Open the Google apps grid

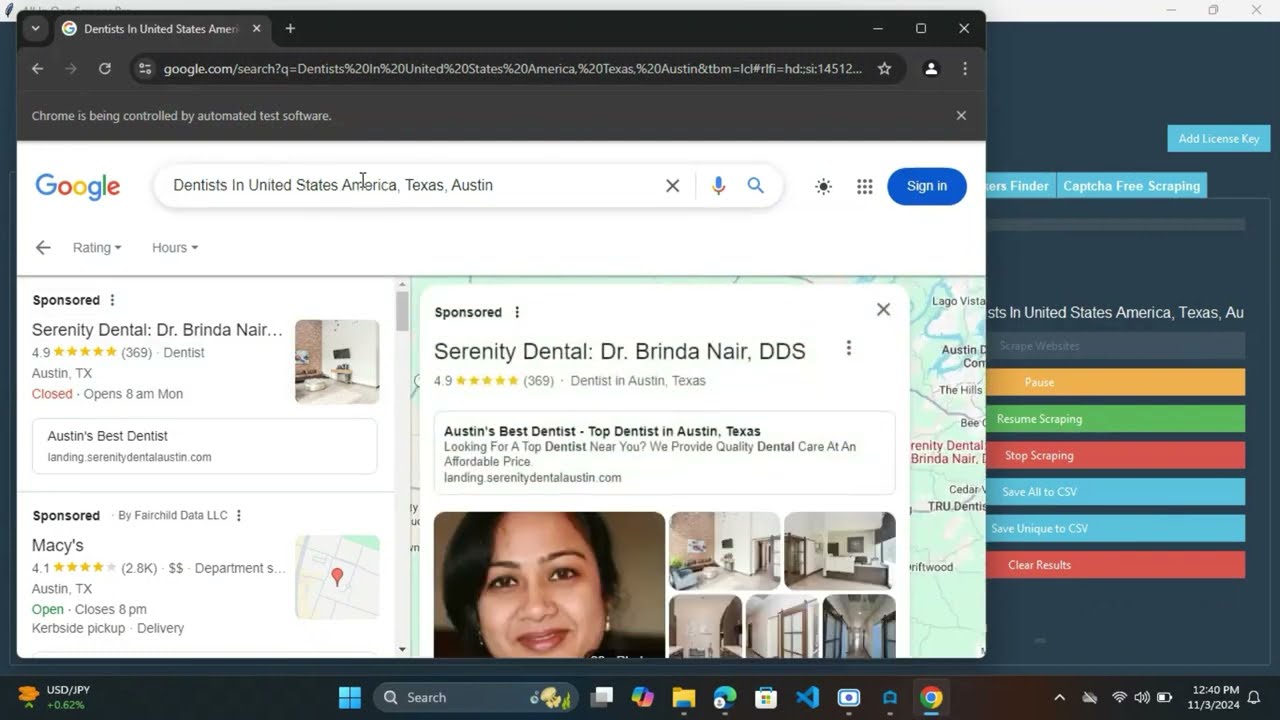[865, 186]
